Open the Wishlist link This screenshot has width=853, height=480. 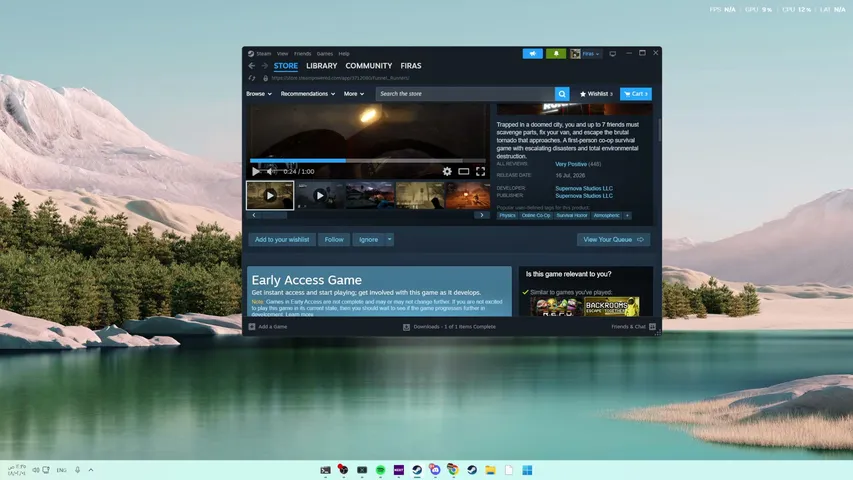point(596,94)
